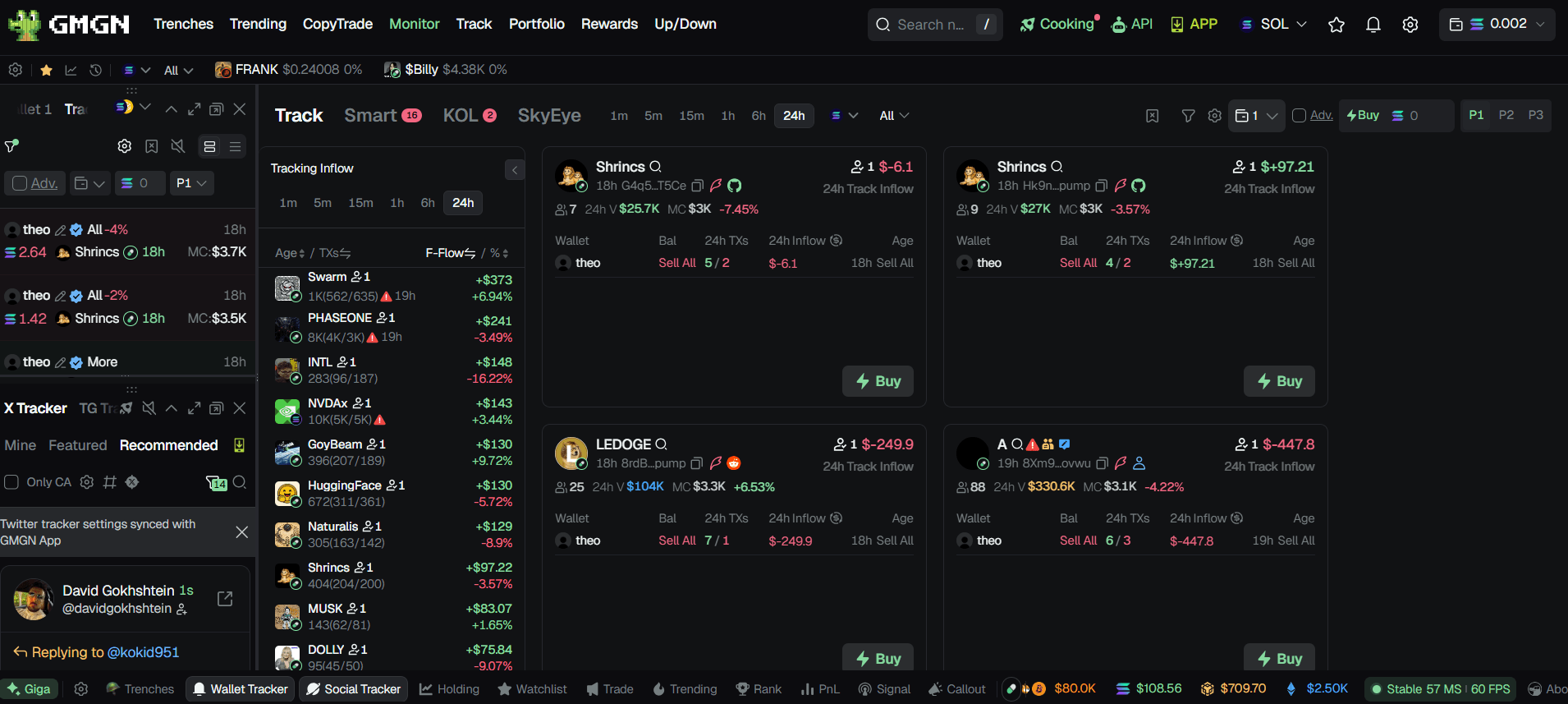This screenshot has height=704, width=1568.
Task: Open the 0.002 wallet balance dropdown
Action: 1497,25
